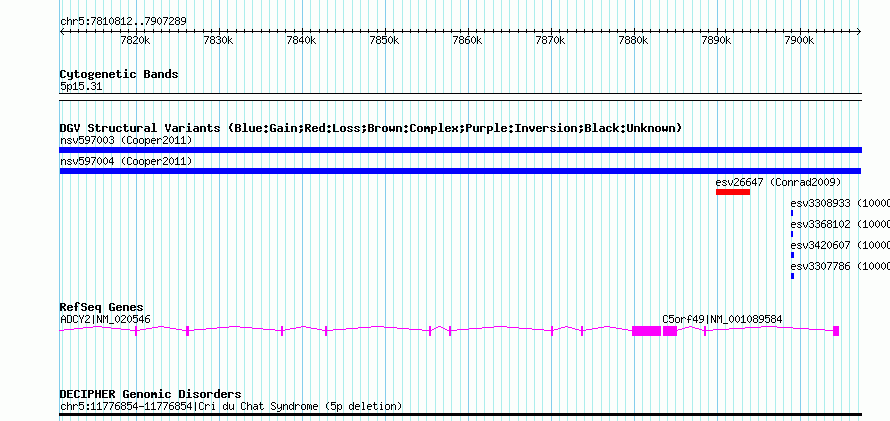Click the nsv597004 blue gain bar
890x421 pixels.
click(x=460, y=171)
